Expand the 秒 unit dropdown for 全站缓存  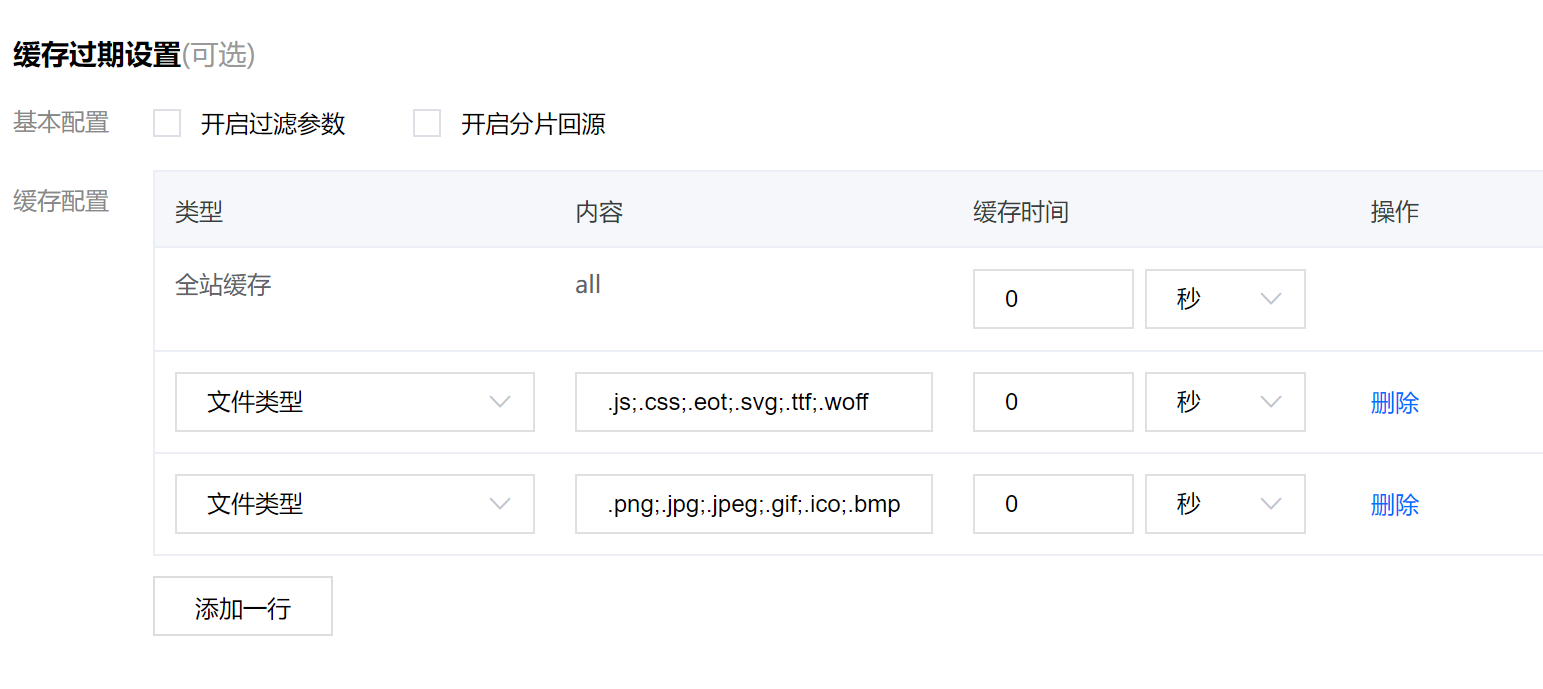(x=1225, y=298)
